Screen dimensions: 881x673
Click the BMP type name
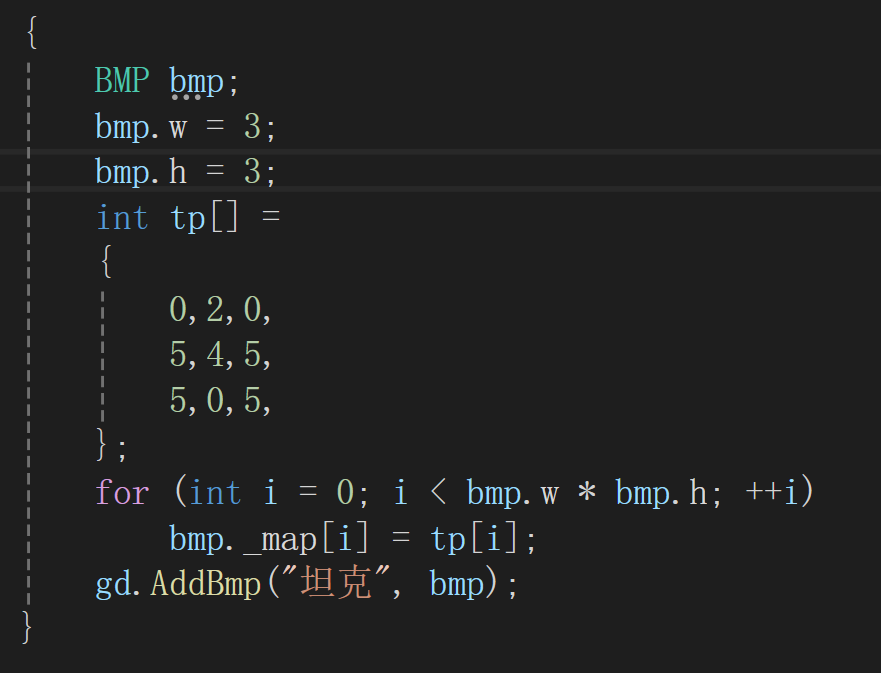coord(122,80)
